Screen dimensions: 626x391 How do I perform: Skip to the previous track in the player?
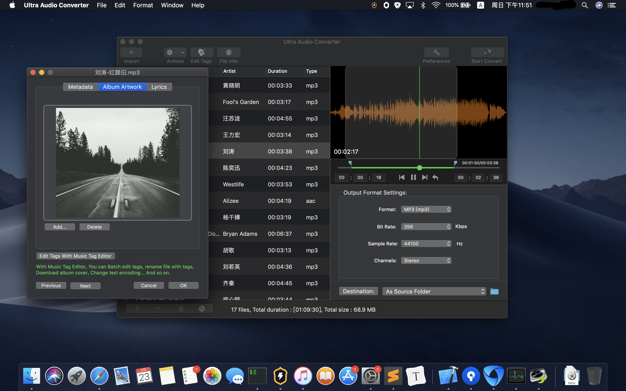click(402, 177)
